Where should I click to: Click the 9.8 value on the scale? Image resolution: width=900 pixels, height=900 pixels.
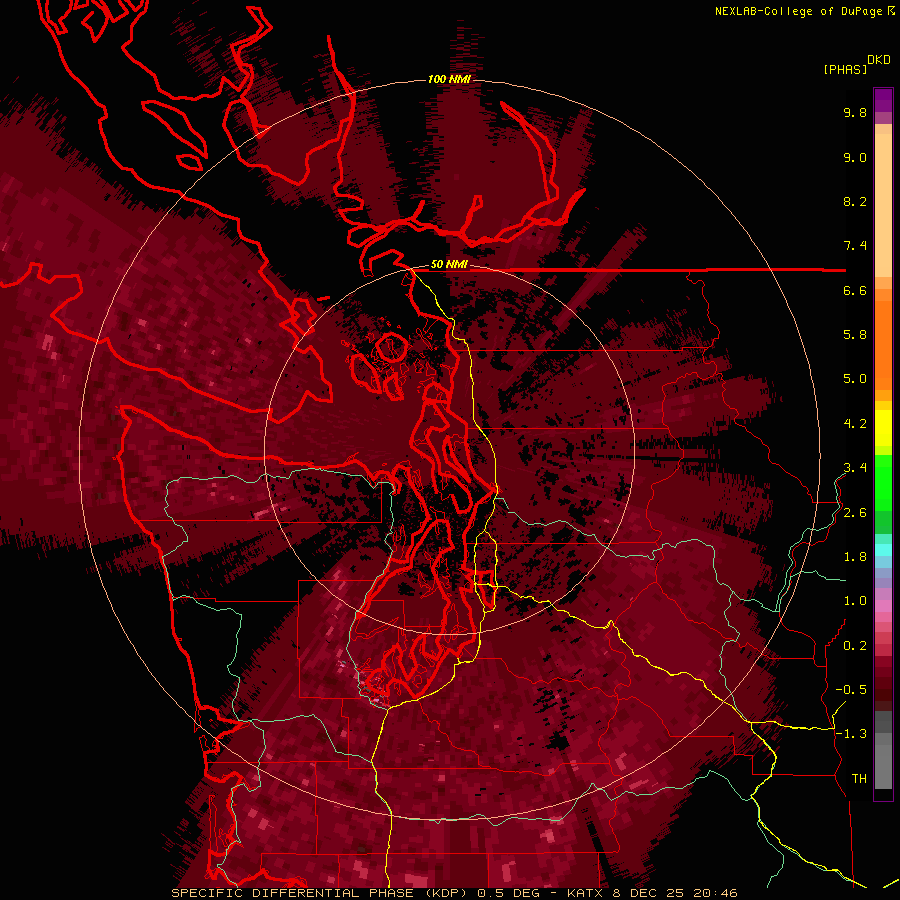click(855, 112)
